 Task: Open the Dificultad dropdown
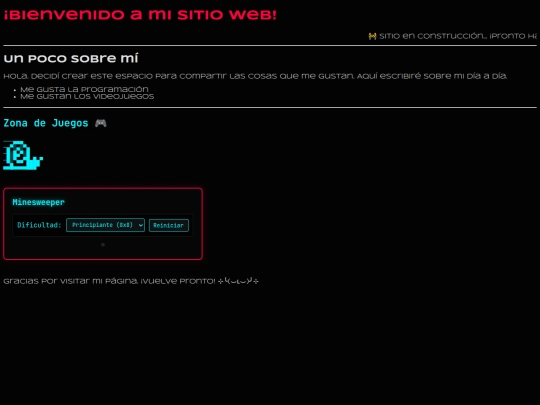[x=105, y=225]
